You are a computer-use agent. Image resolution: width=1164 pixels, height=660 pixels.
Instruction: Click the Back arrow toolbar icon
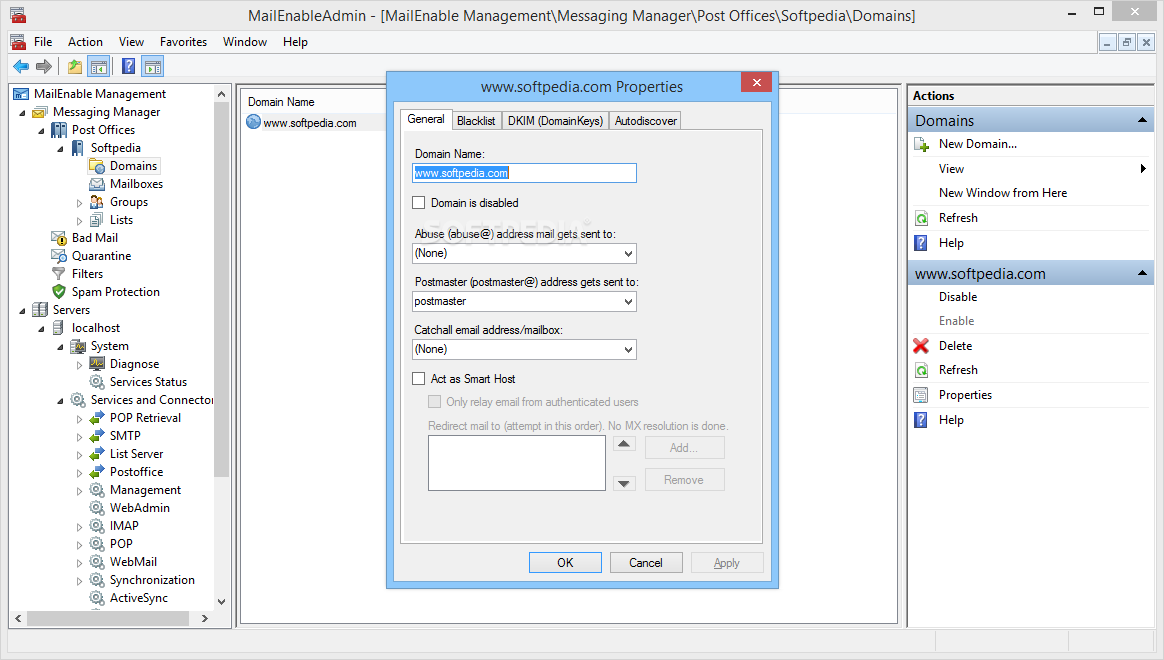point(21,67)
